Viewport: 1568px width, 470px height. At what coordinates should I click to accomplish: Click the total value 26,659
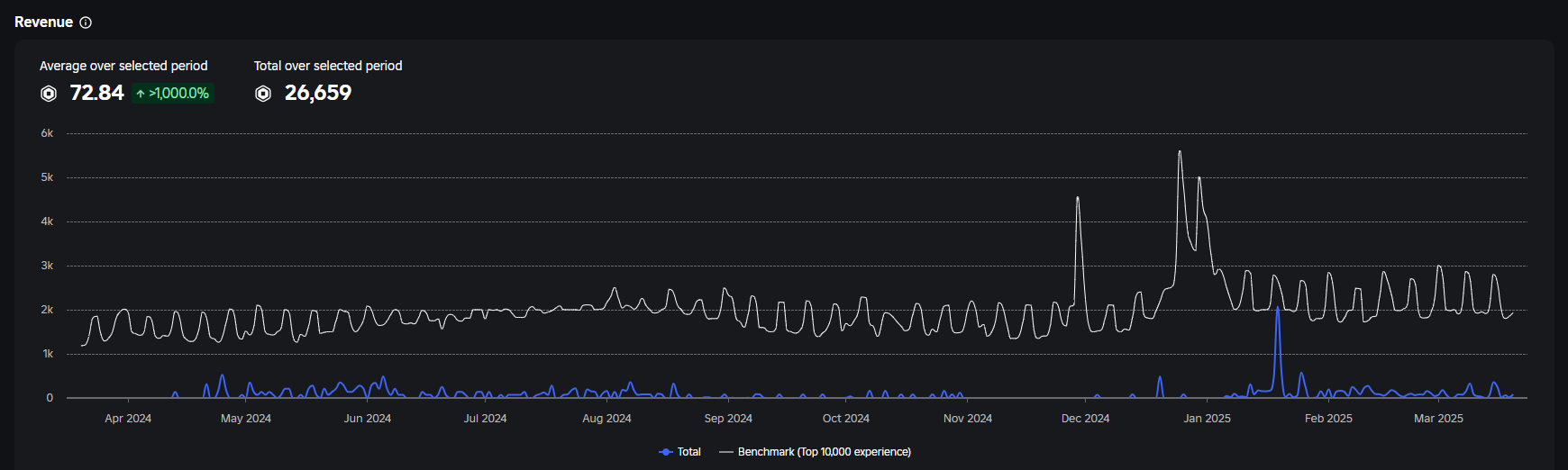tap(318, 93)
